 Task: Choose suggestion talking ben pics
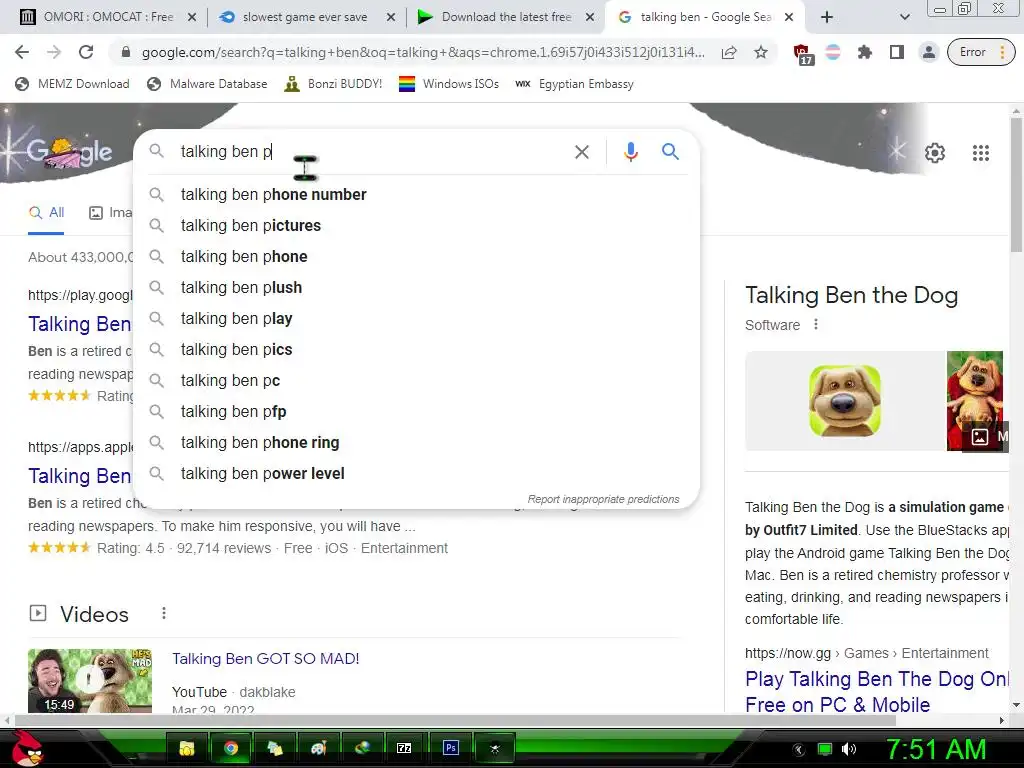(x=416, y=349)
